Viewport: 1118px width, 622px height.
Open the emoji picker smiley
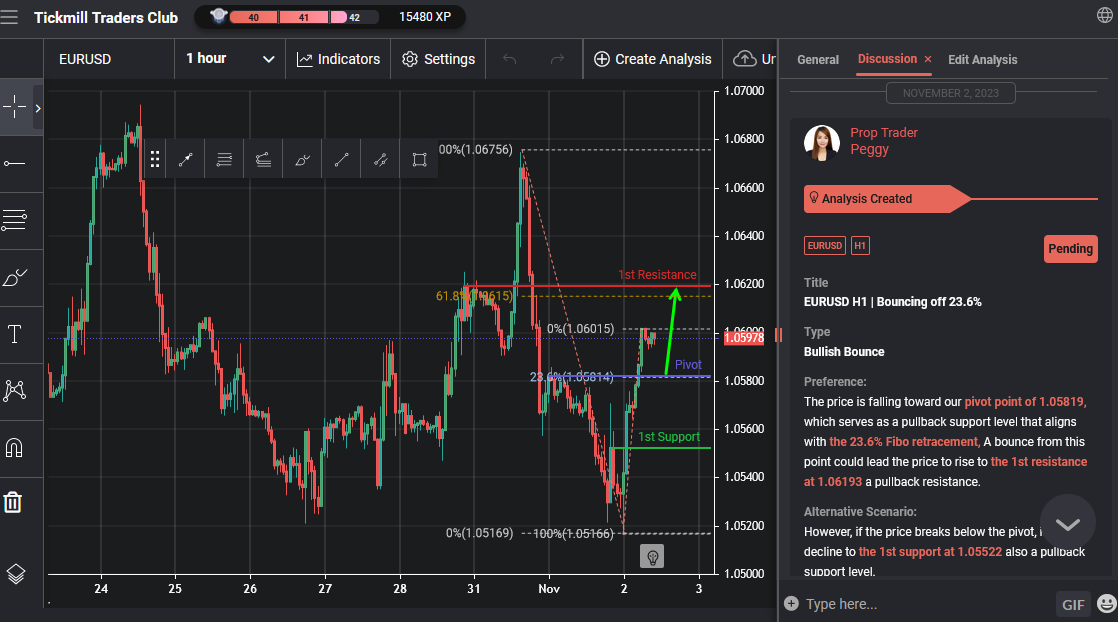[x=1107, y=604]
